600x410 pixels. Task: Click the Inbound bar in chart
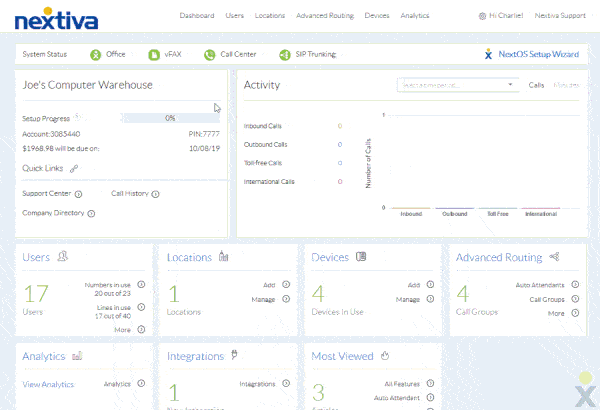pyautogui.click(x=411, y=208)
